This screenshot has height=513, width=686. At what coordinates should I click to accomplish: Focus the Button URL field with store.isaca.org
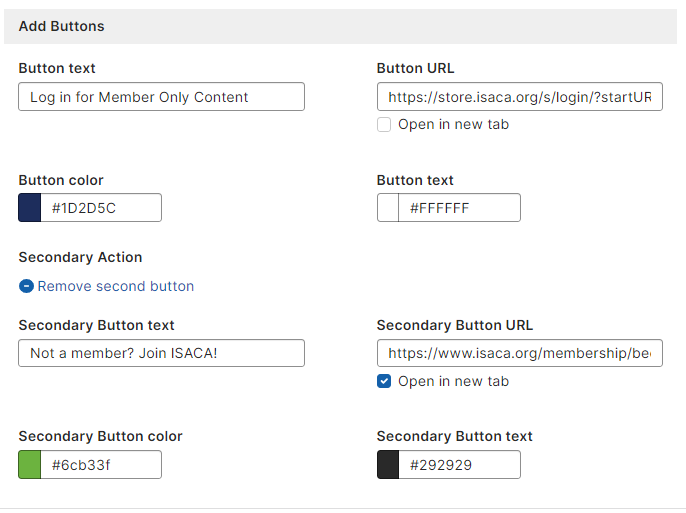pyautogui.click(x=519, y=97)
